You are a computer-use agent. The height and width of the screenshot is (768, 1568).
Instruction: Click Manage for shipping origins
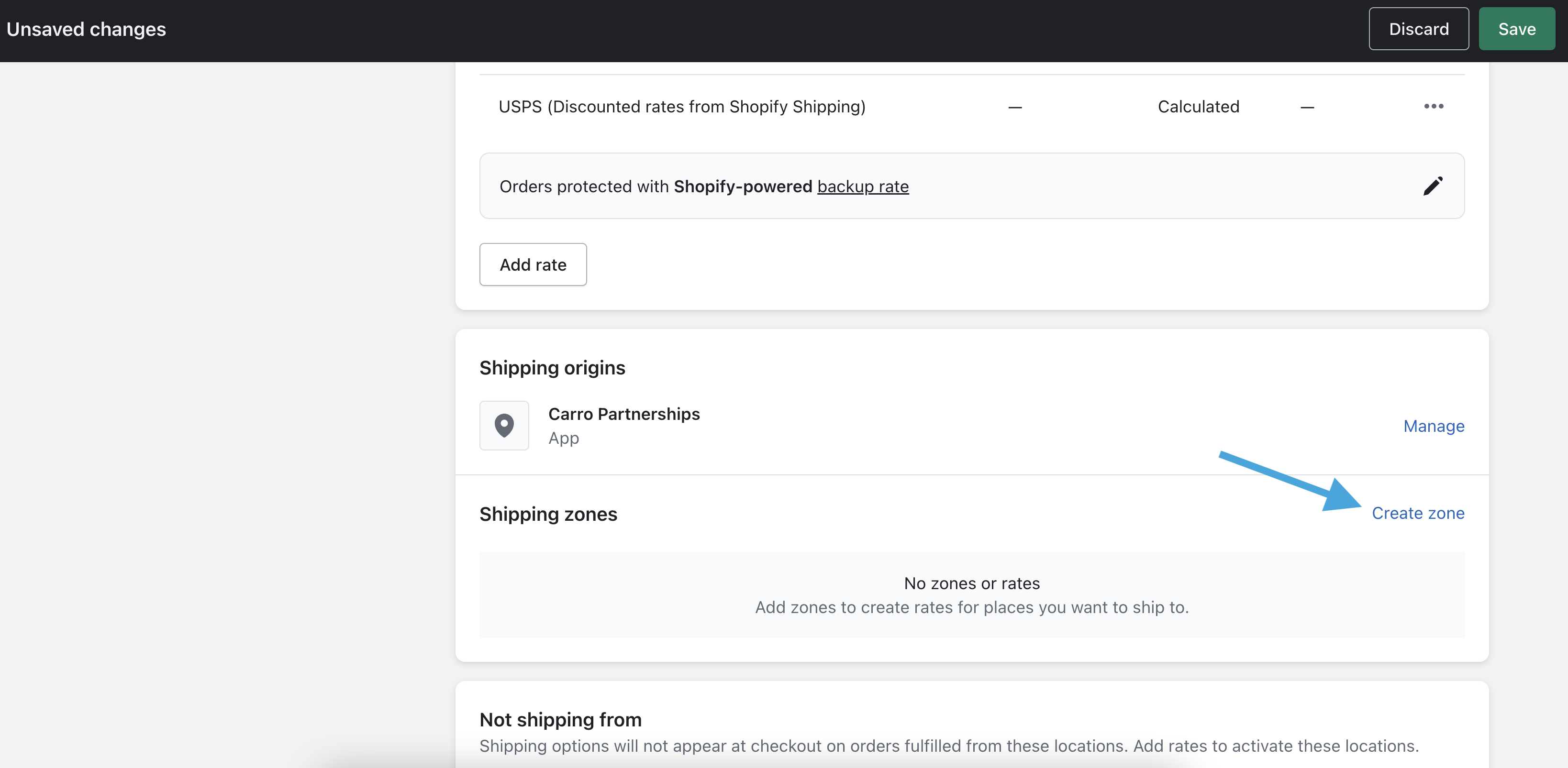[x=1434, y=426]
